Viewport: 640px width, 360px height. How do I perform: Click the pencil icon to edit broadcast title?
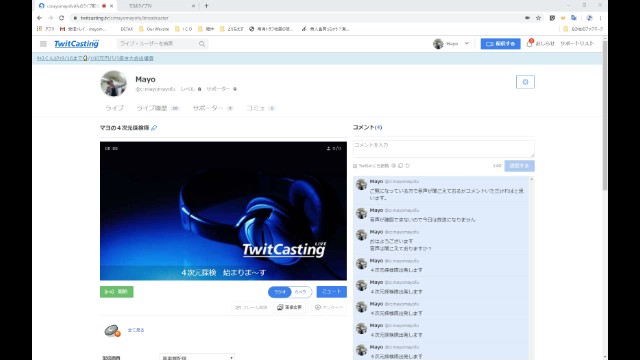[x=154, y=128]
